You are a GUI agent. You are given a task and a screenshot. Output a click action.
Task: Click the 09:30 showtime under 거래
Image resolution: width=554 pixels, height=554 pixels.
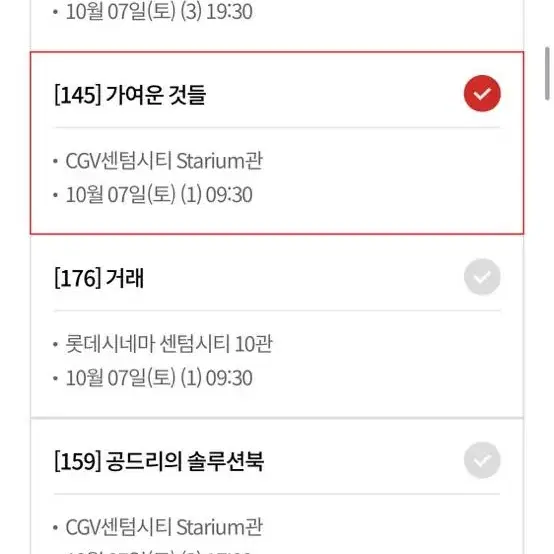229,378
